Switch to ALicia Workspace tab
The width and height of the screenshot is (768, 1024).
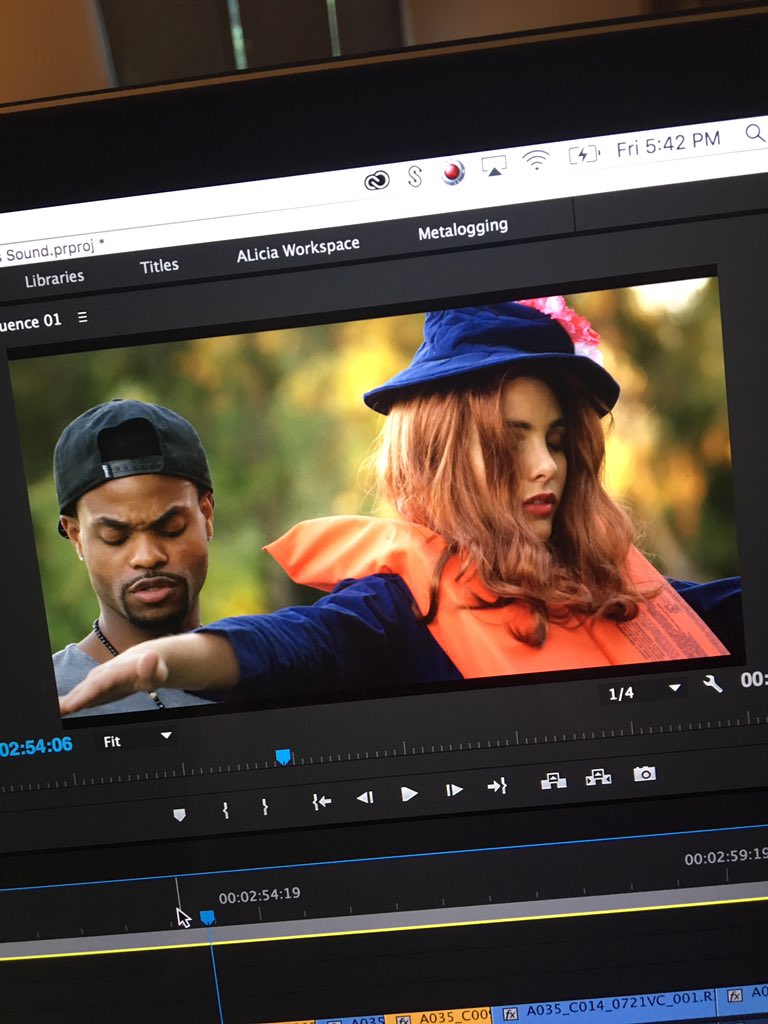(x=298, y=249)
